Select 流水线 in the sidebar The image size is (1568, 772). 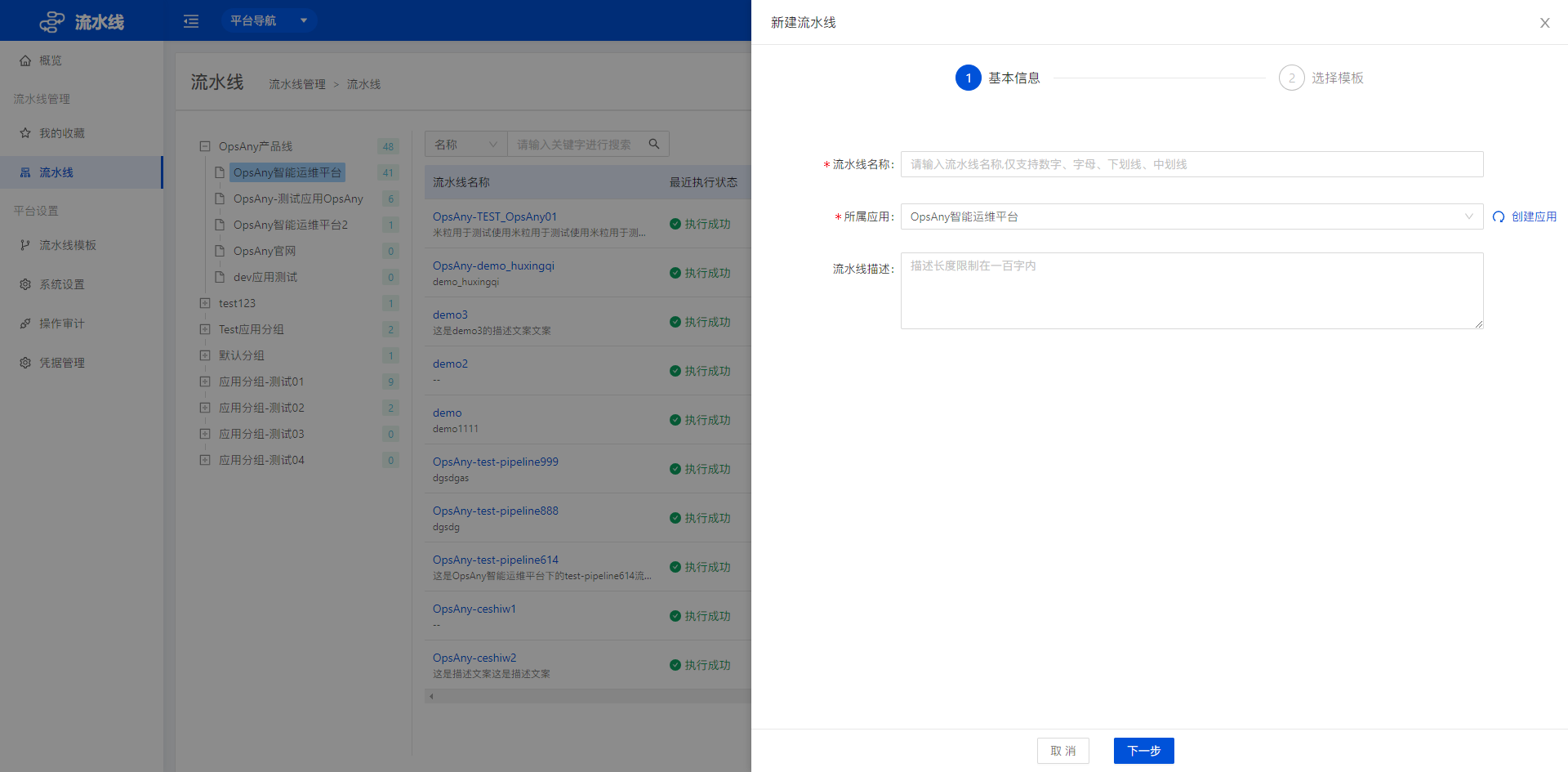click(x=81, y=172)
